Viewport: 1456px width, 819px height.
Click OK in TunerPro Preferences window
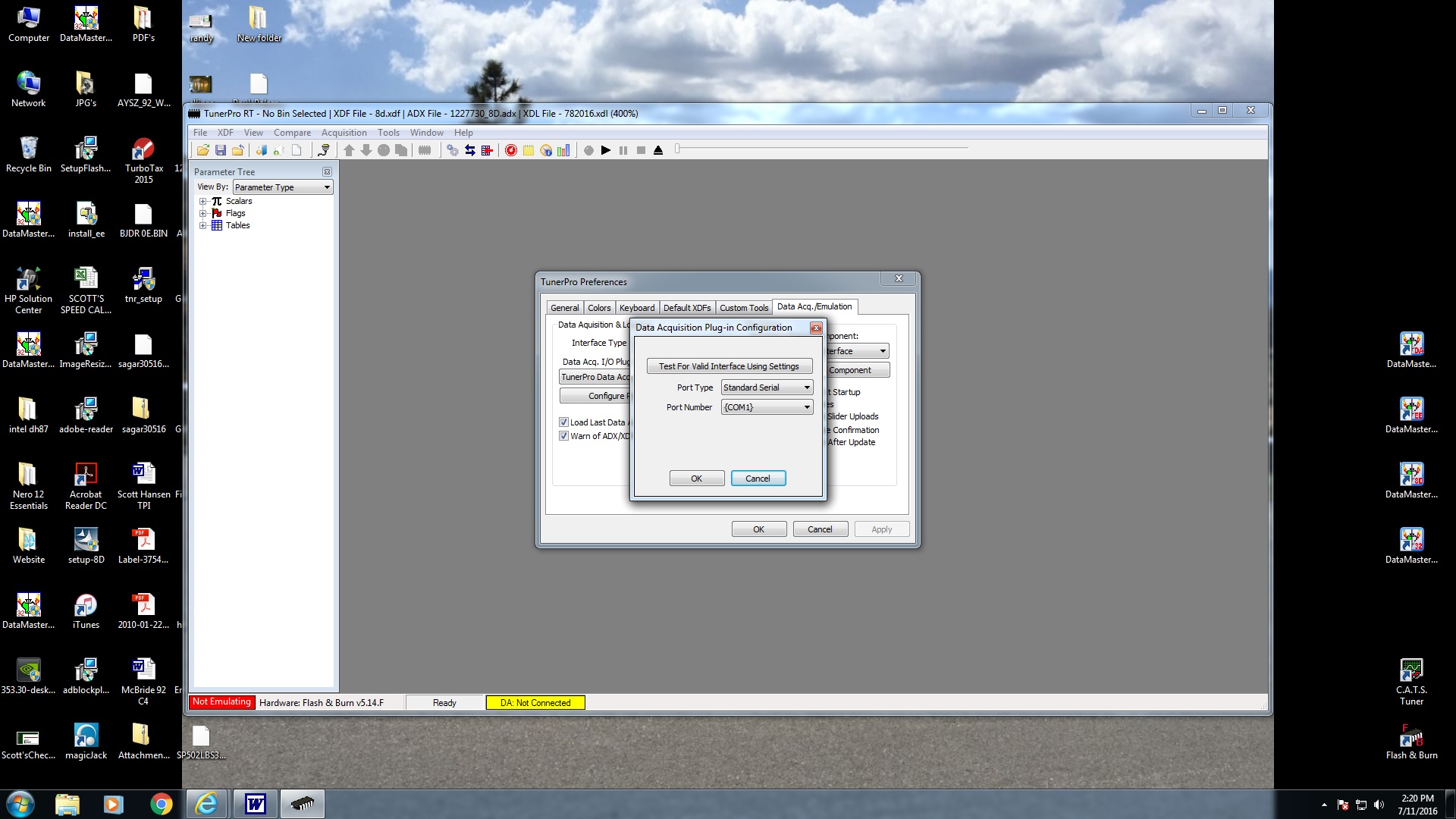(x=759, y=529)
